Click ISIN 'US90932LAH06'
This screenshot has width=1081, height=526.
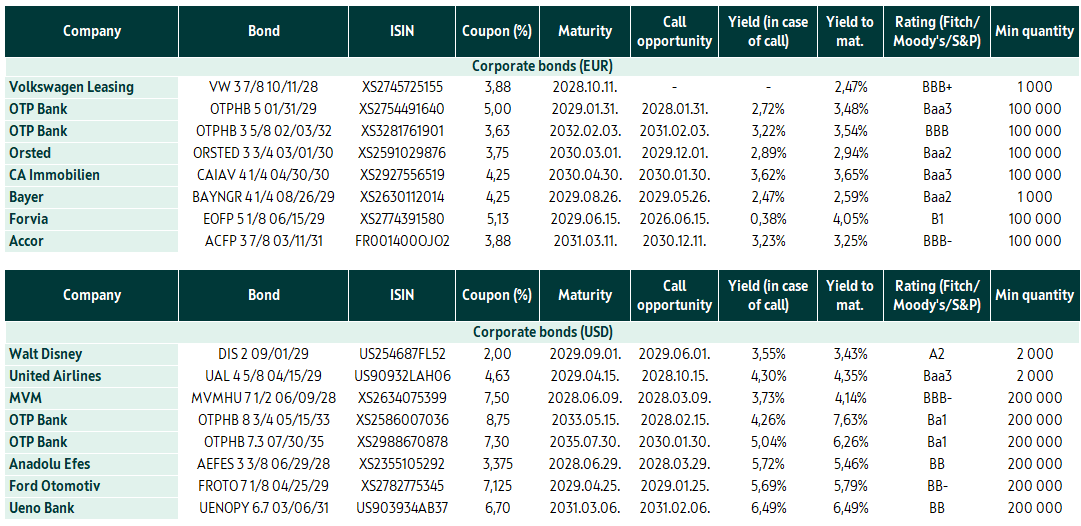tap(402, 376)
